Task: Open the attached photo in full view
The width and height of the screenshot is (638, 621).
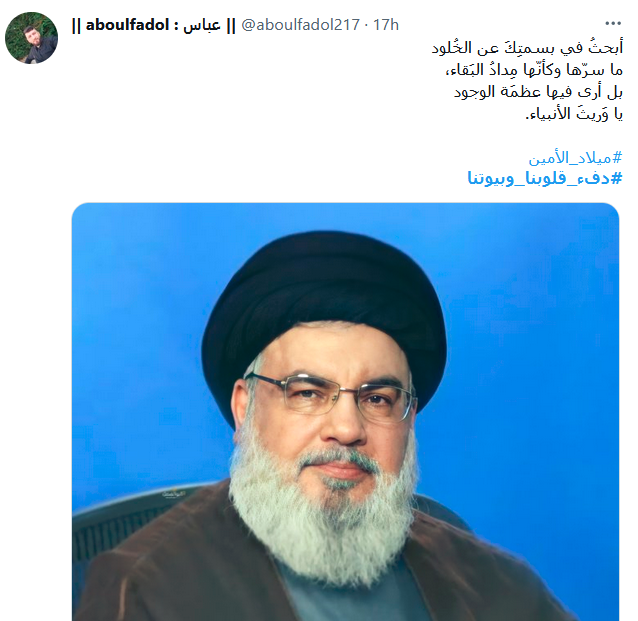Action: point(345,411)
